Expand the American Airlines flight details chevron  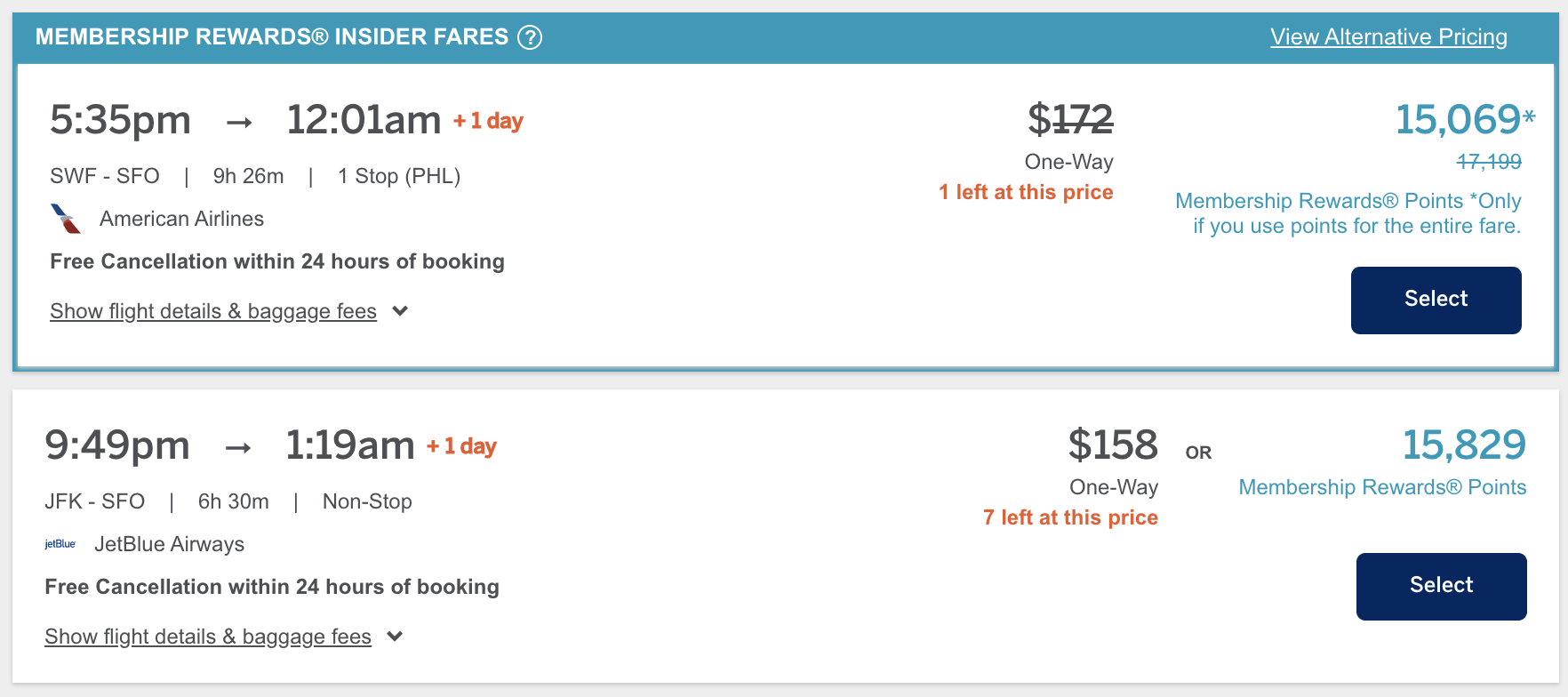[x=400, y=311]
